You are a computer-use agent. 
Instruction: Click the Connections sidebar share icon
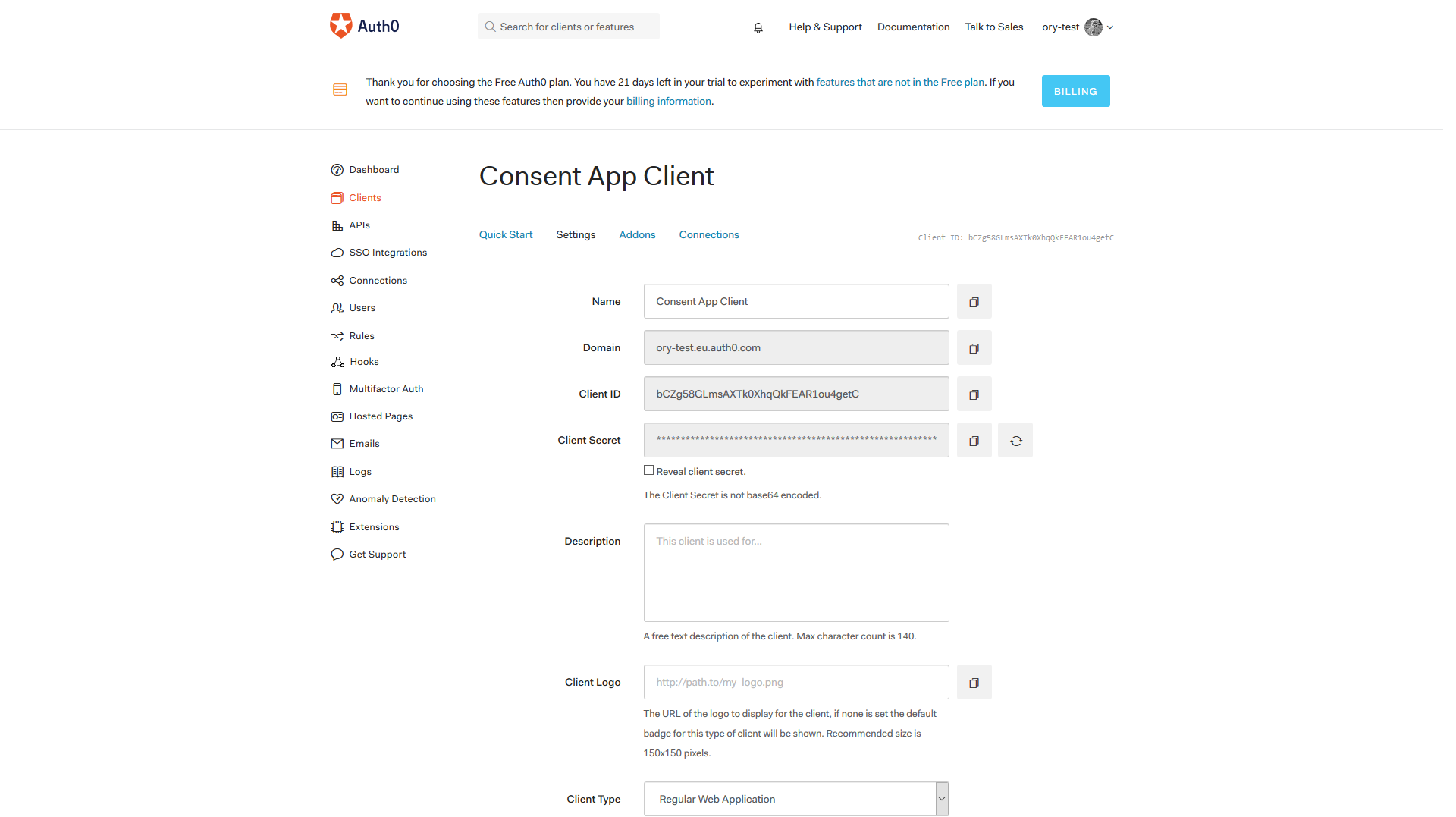tap(337, 281)
